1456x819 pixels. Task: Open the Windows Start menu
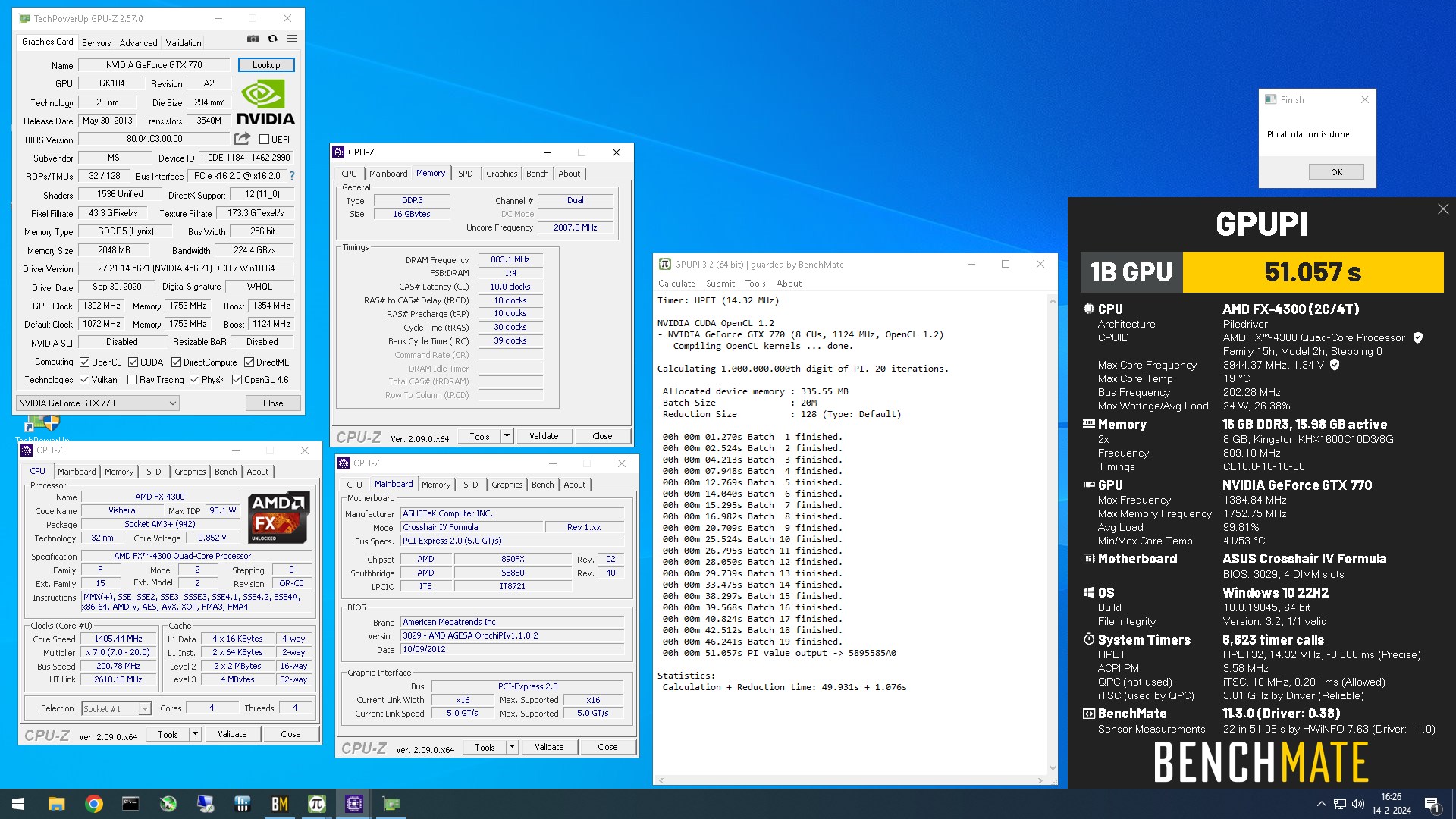pyautogui.click(x=18, y=804)
